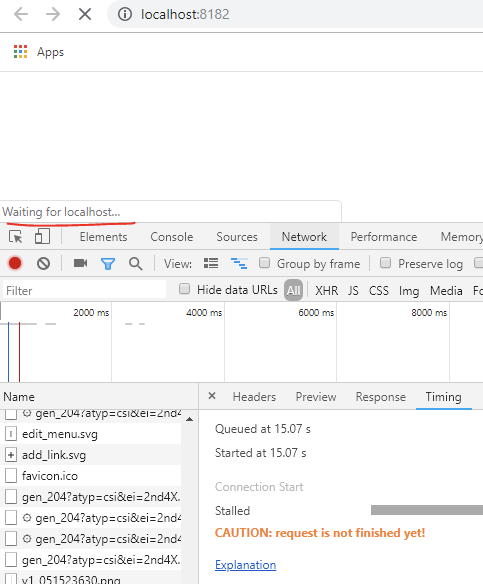View site information icon in address bar
Screen dimensions: 483x584
pos(125,15)
